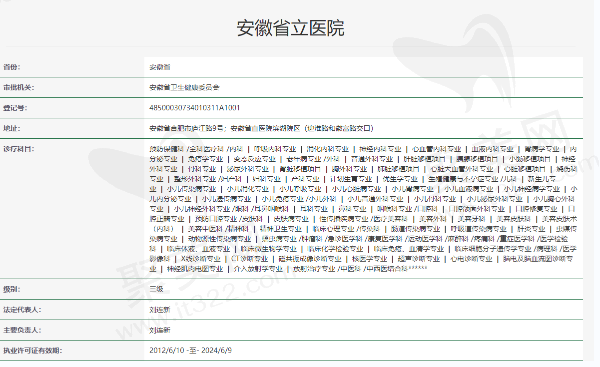Click the 主要负责人 row label
The width and height of the screenshot is (600, 367).
pos(22,330)
